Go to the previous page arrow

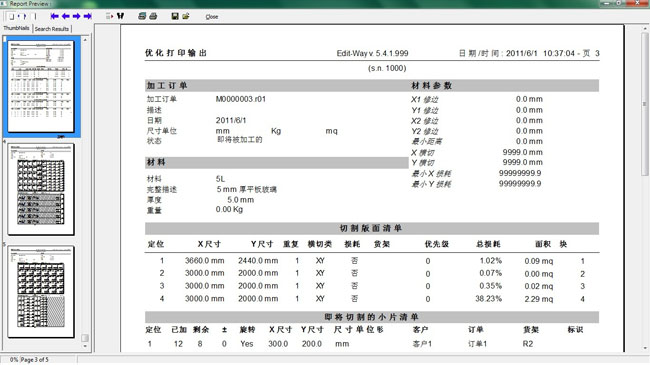pyautogui.click(x=65, y=16)
